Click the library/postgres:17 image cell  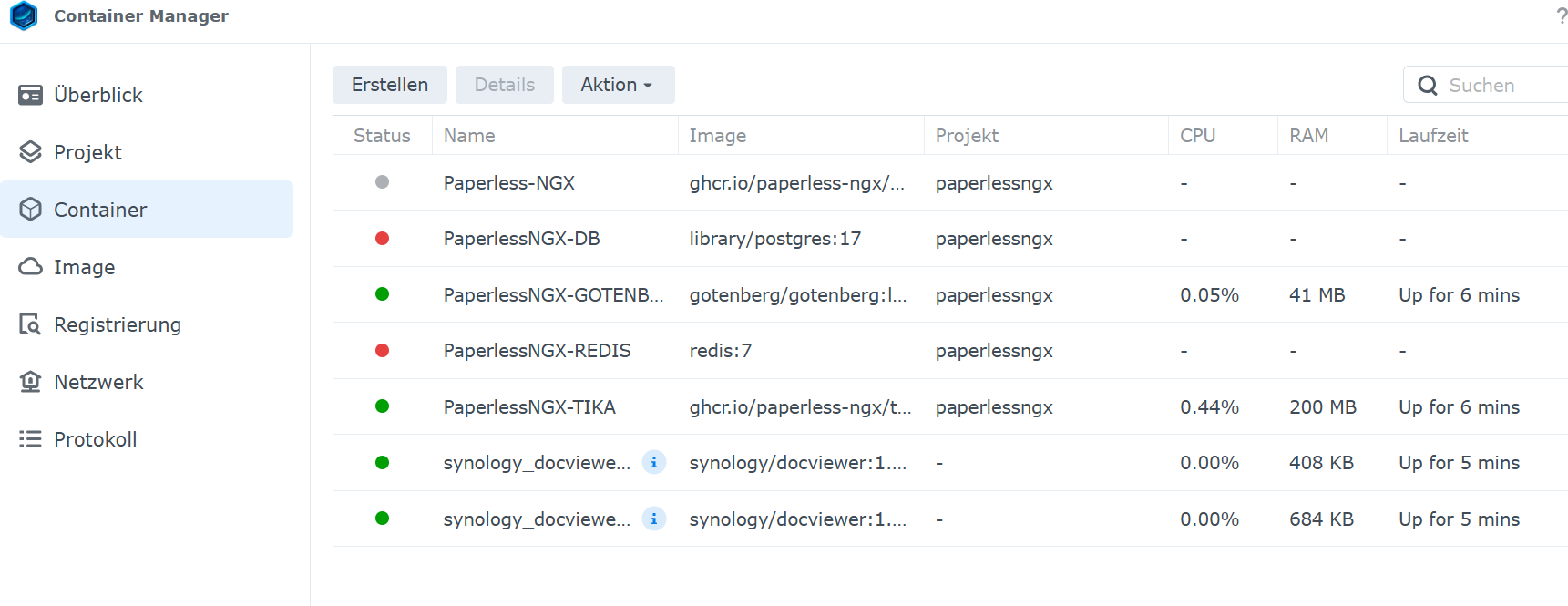(x=775, y=239)
